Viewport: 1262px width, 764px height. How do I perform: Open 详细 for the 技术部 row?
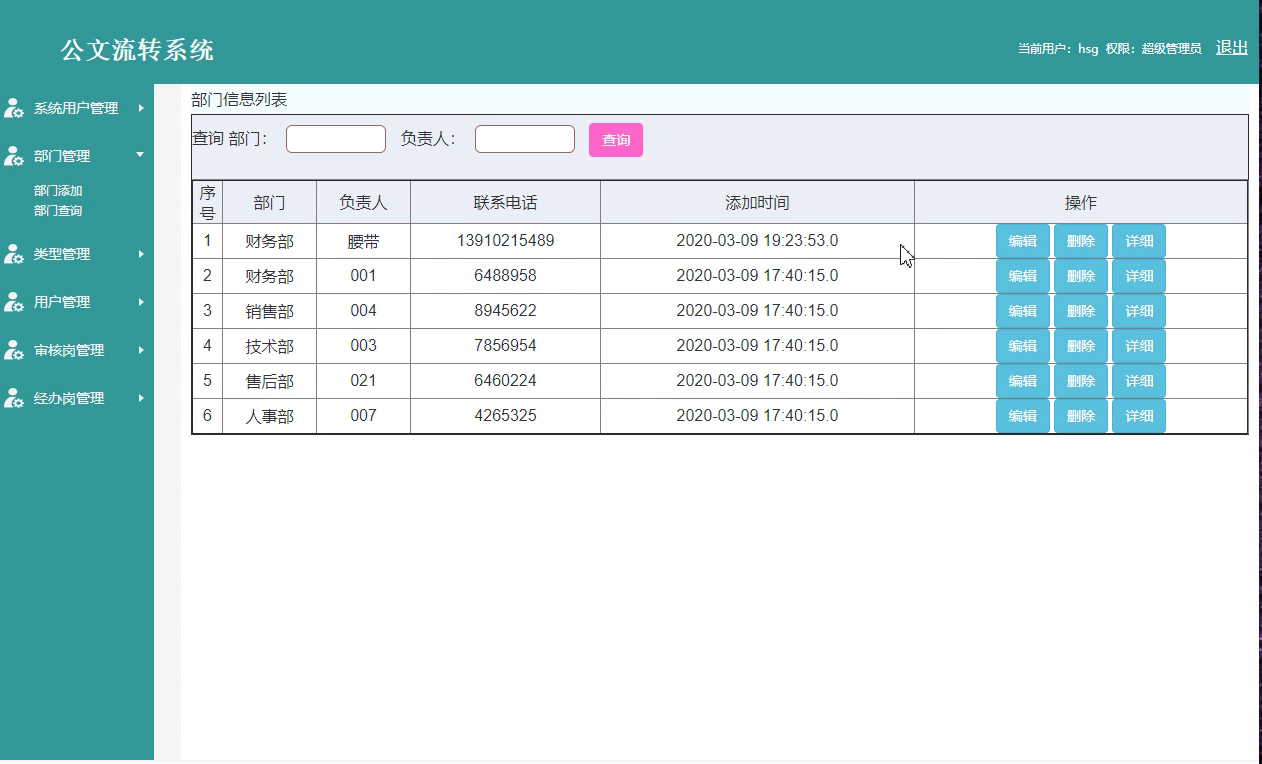1139,346
